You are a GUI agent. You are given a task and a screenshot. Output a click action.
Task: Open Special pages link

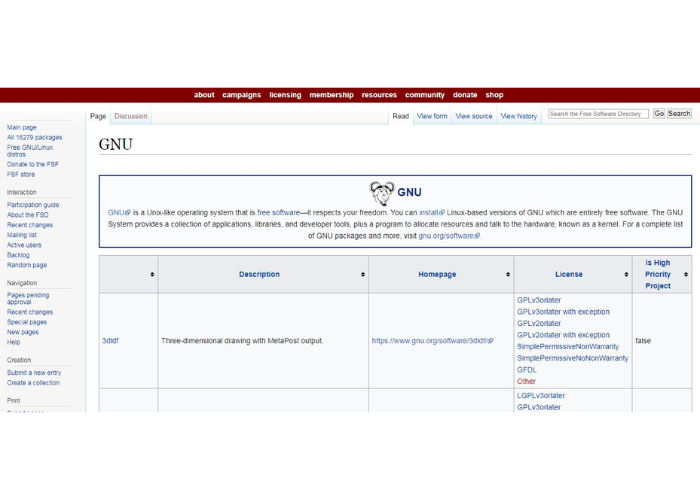(x=27, y=322)
